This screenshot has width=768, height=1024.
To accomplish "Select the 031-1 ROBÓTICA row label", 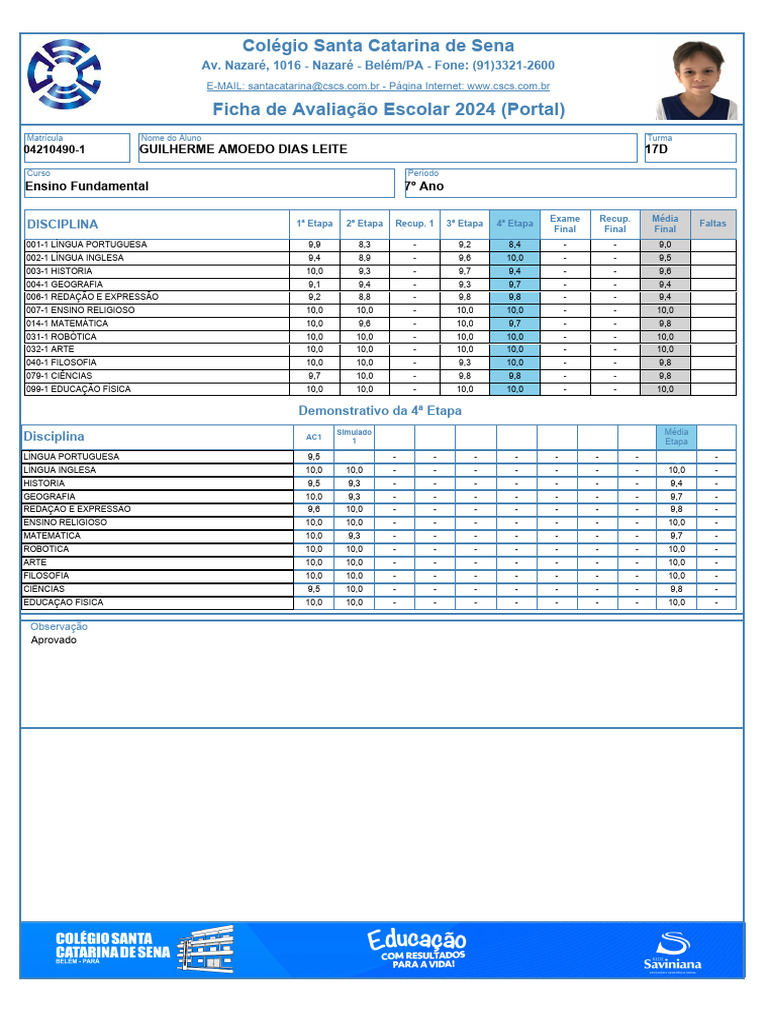I will click(x=61, y=337).
